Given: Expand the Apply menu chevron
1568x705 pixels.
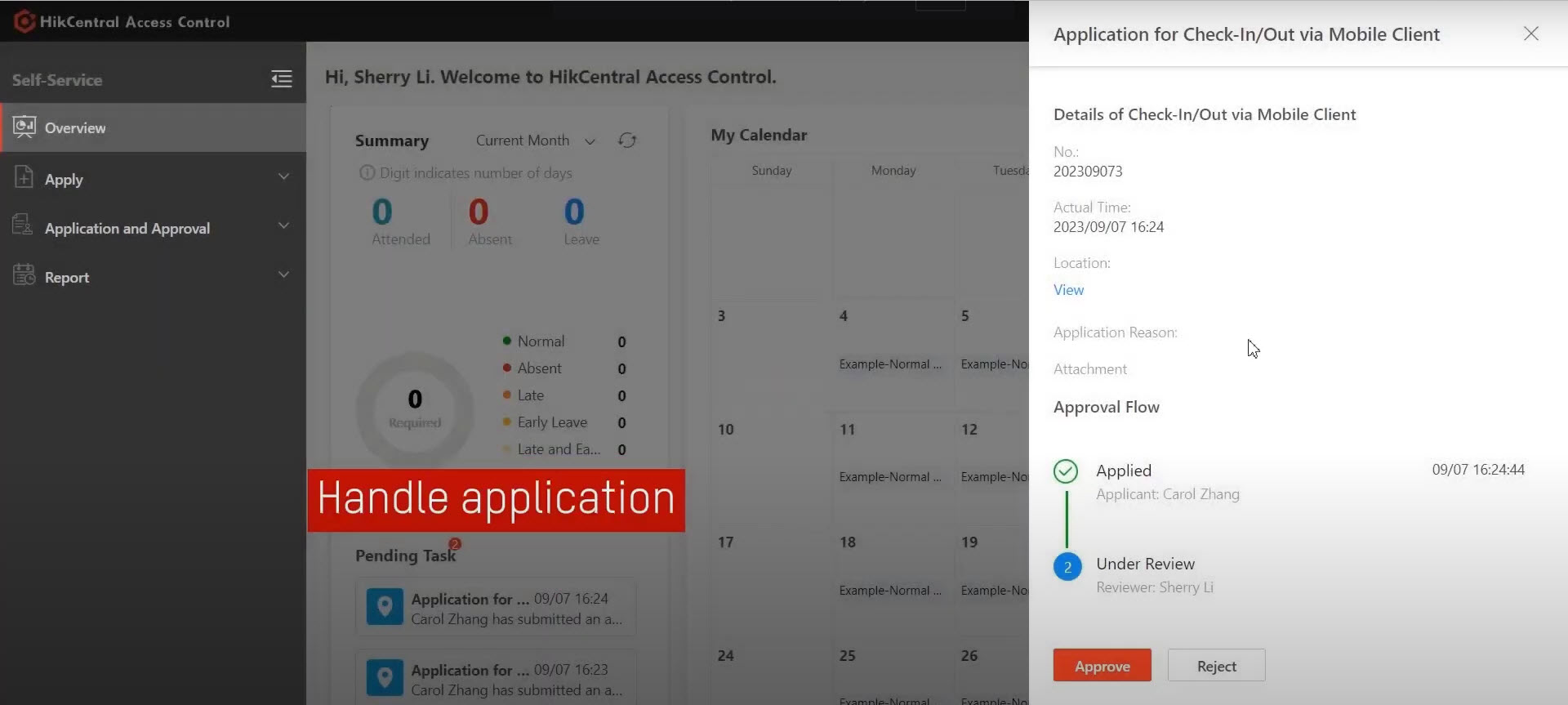Looking at the screenshot, I should click(283, 177).
